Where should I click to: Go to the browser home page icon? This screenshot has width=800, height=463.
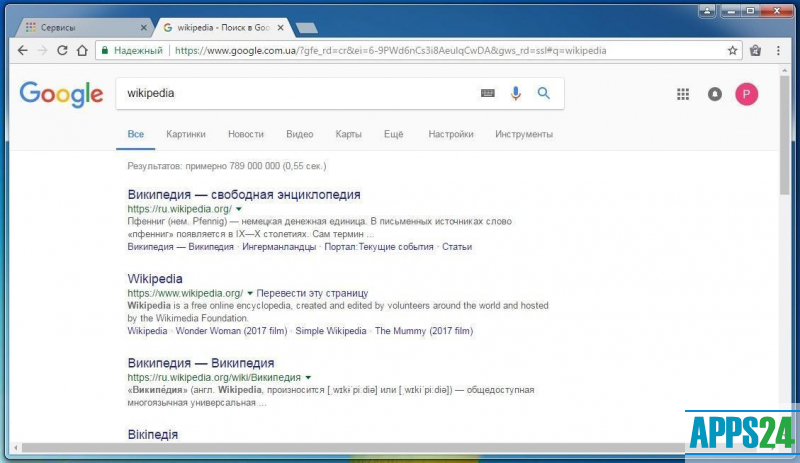point(82,50)
